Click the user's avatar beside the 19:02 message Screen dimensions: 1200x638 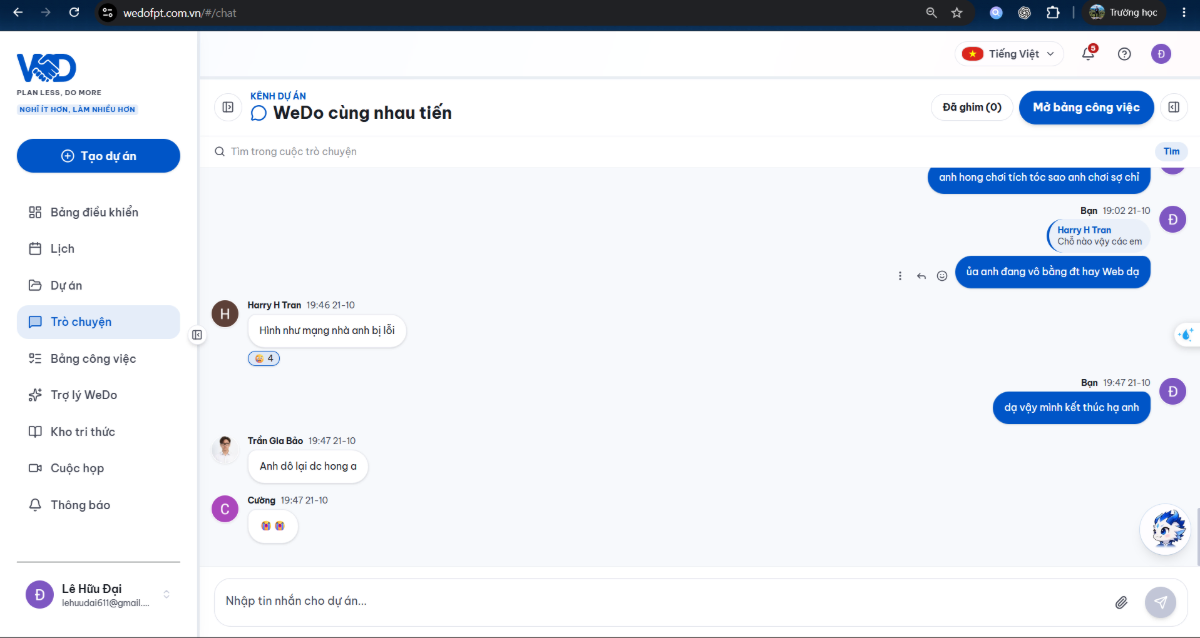[1173, 219]
